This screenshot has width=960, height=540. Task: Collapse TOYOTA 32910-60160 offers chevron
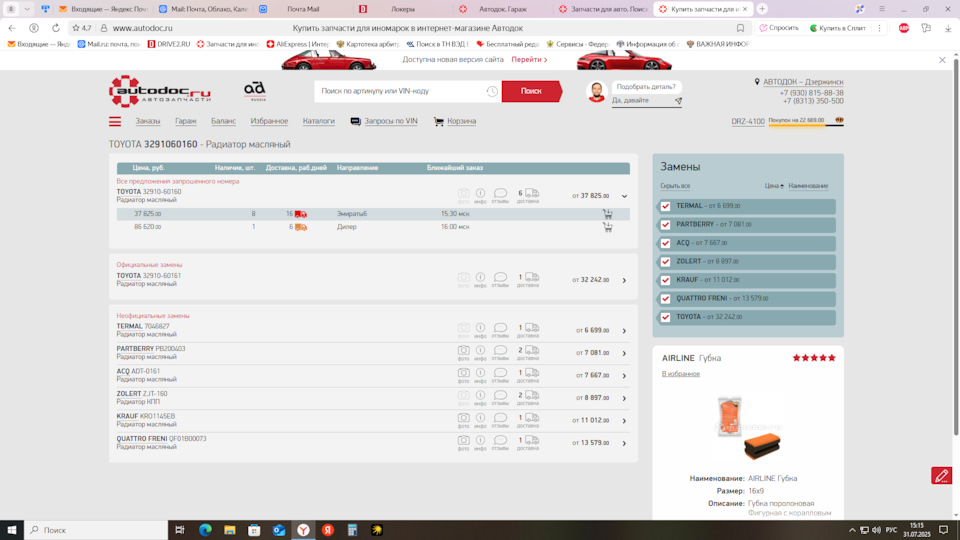pyautogui.click(x=624, y=197)
